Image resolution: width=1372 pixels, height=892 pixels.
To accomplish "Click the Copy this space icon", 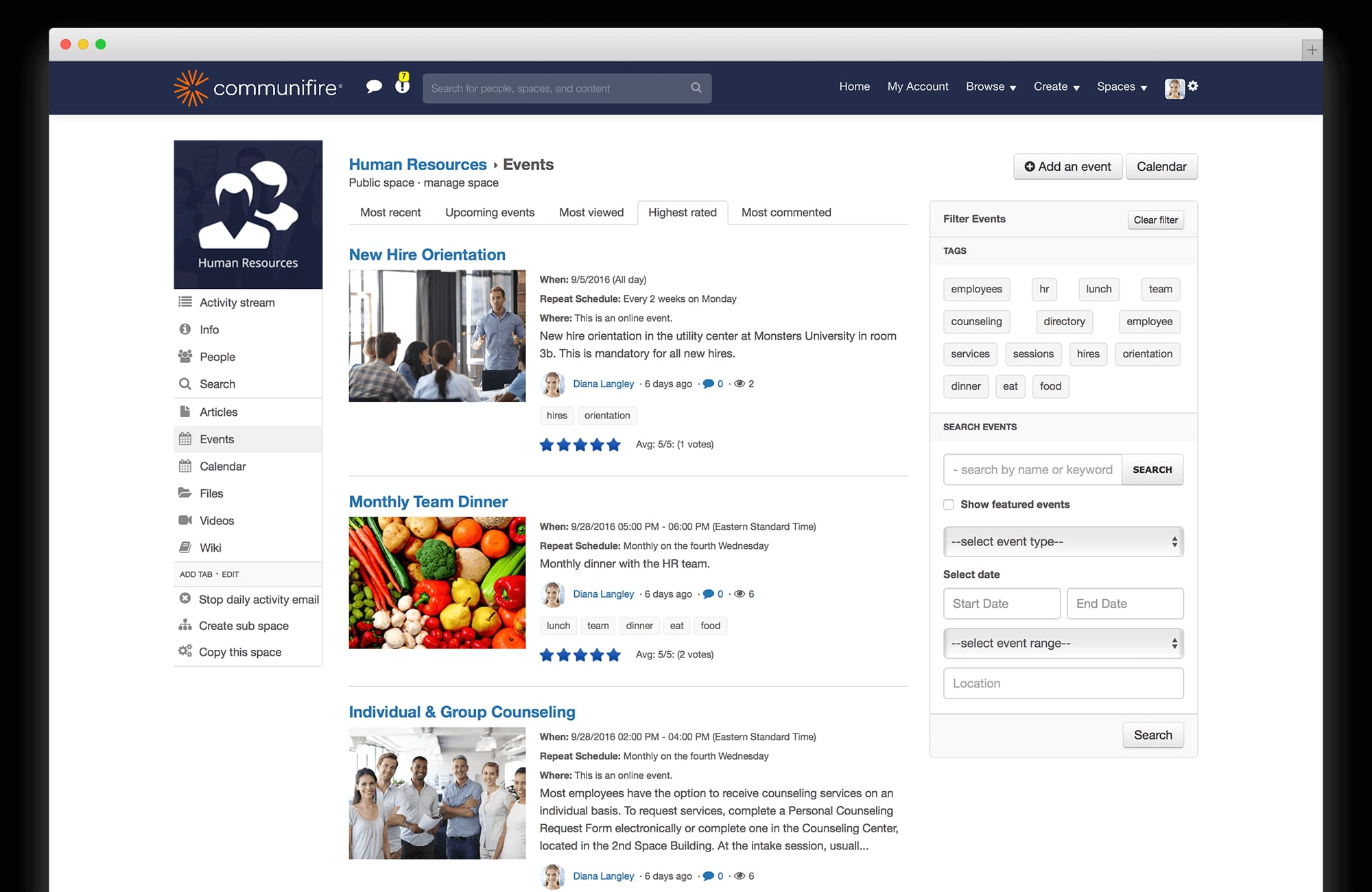I will (184, 651).
